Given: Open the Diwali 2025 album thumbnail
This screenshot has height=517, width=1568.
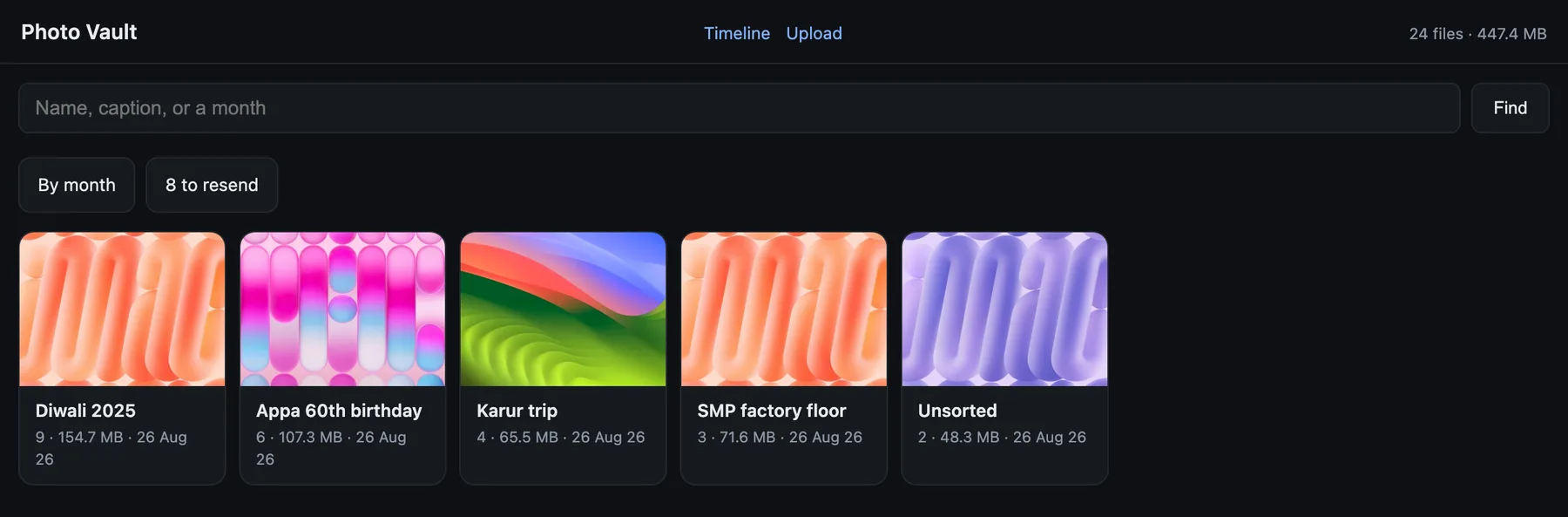Looking at the screenshot, I should pos(122,310).
